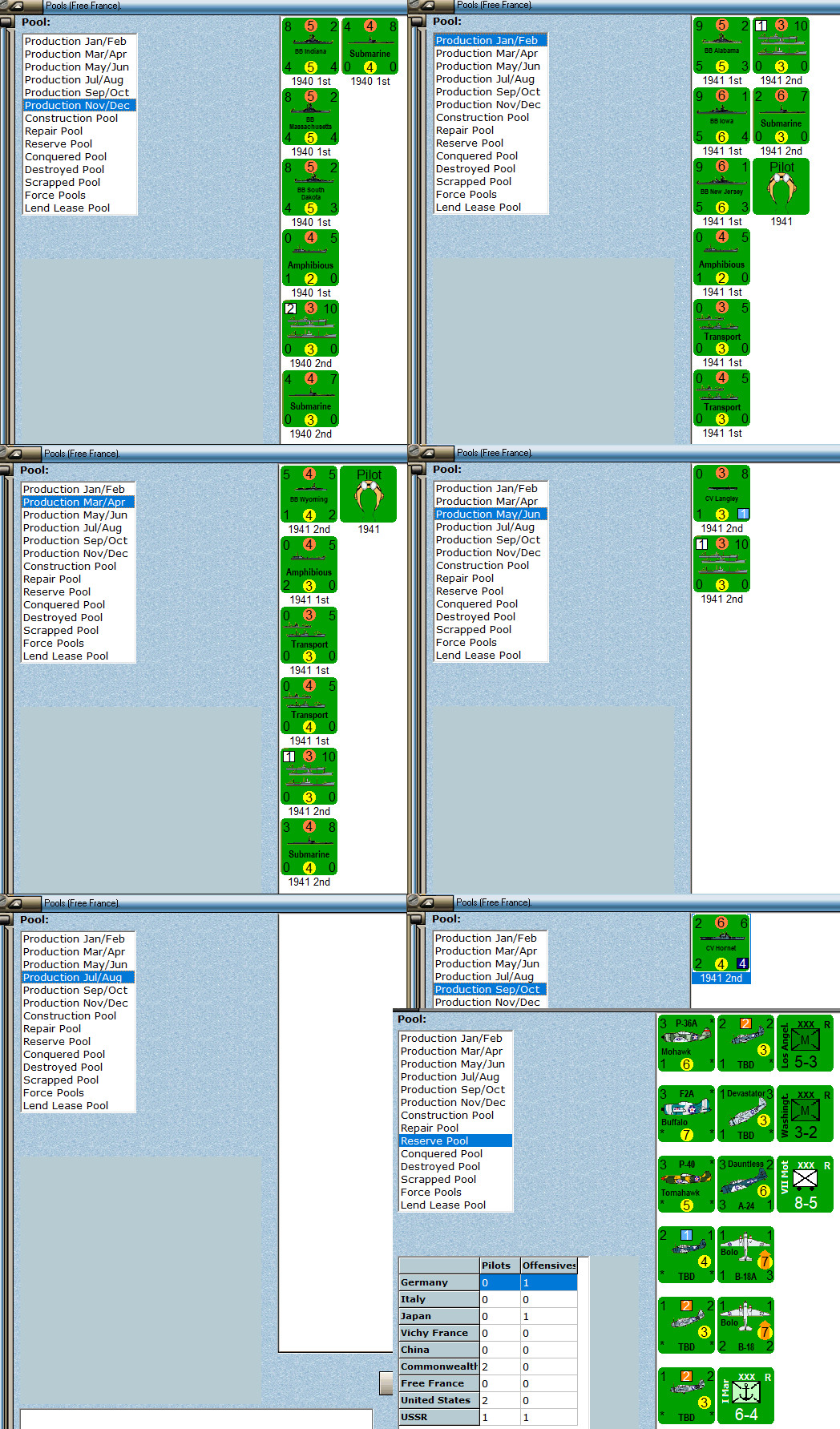Click the Italy row label
Viewport: 840px width, 1429px height.
point(439,1299)
